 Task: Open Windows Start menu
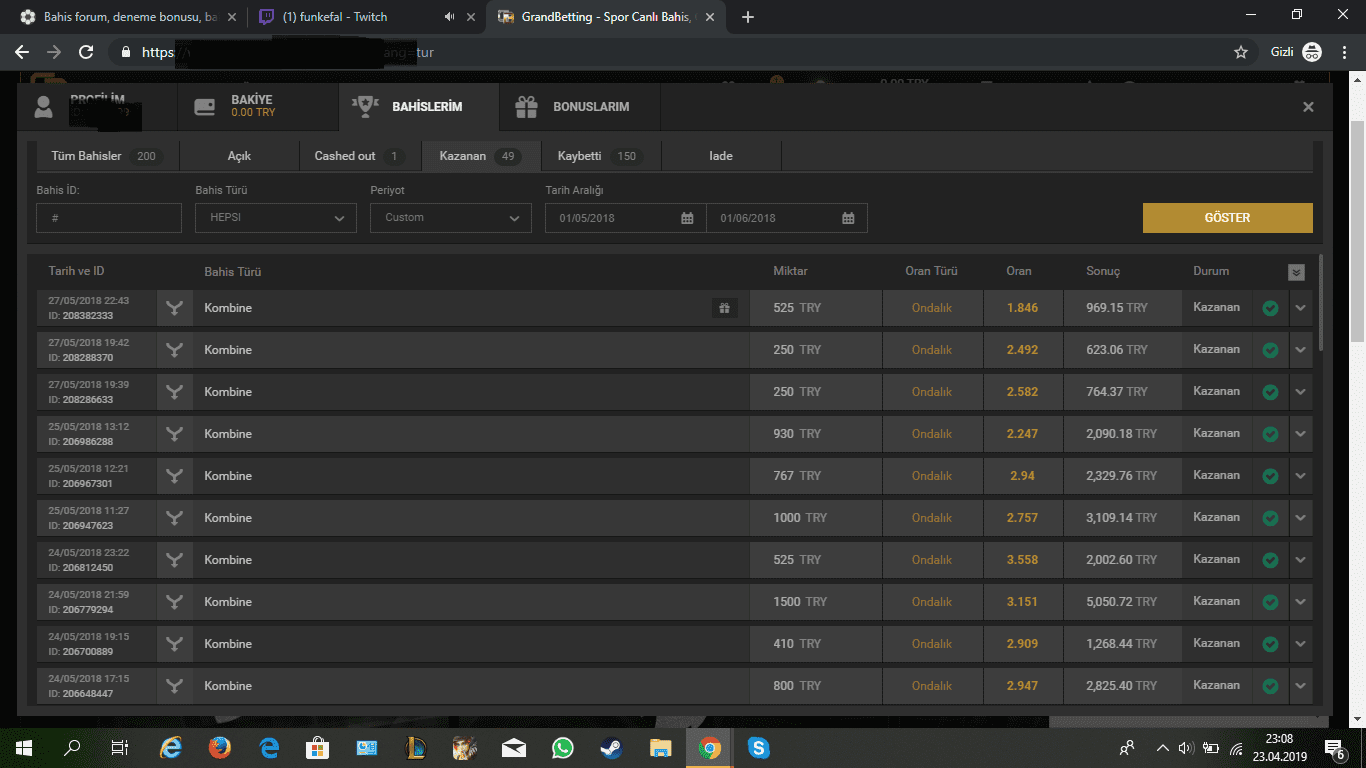coord(23,748)
